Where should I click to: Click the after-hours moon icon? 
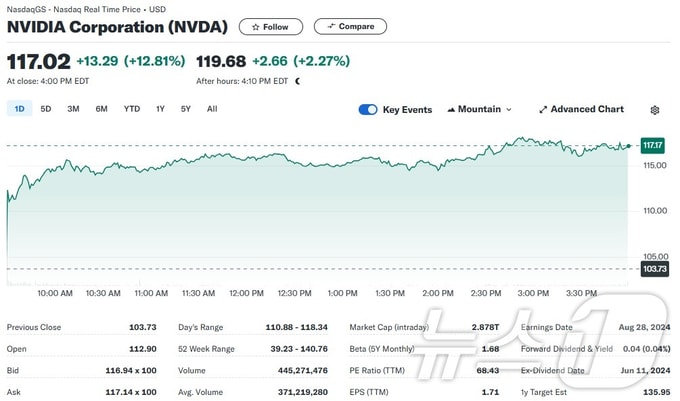pos(298,81)
